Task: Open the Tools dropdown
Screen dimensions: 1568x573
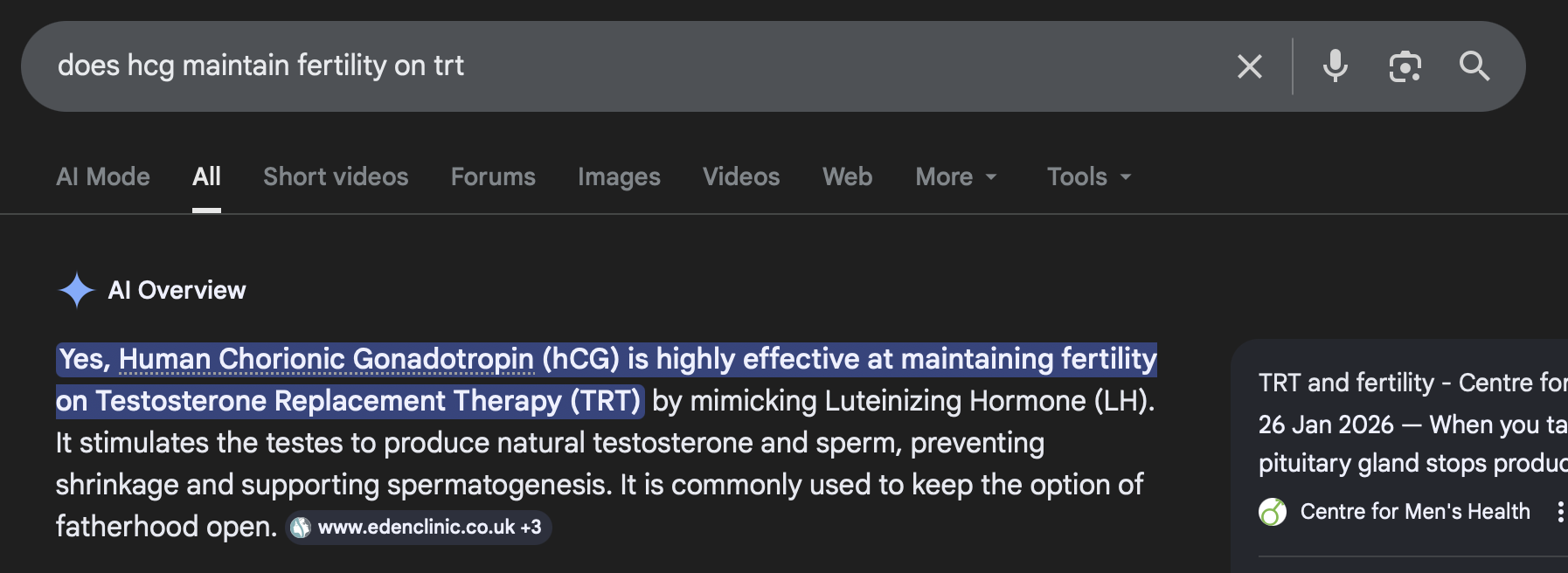Action: click(x=1088, y=176)
